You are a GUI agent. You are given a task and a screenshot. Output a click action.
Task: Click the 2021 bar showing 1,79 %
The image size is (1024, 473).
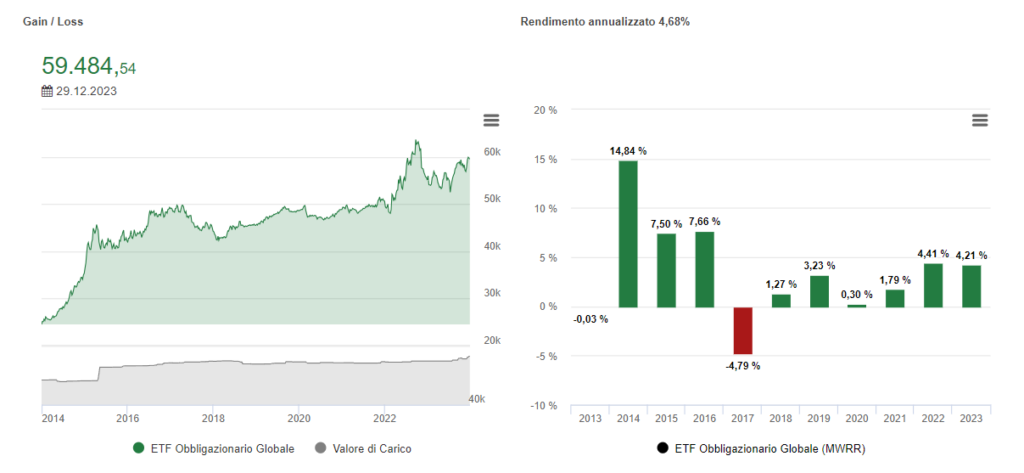[x=895, y=298]
